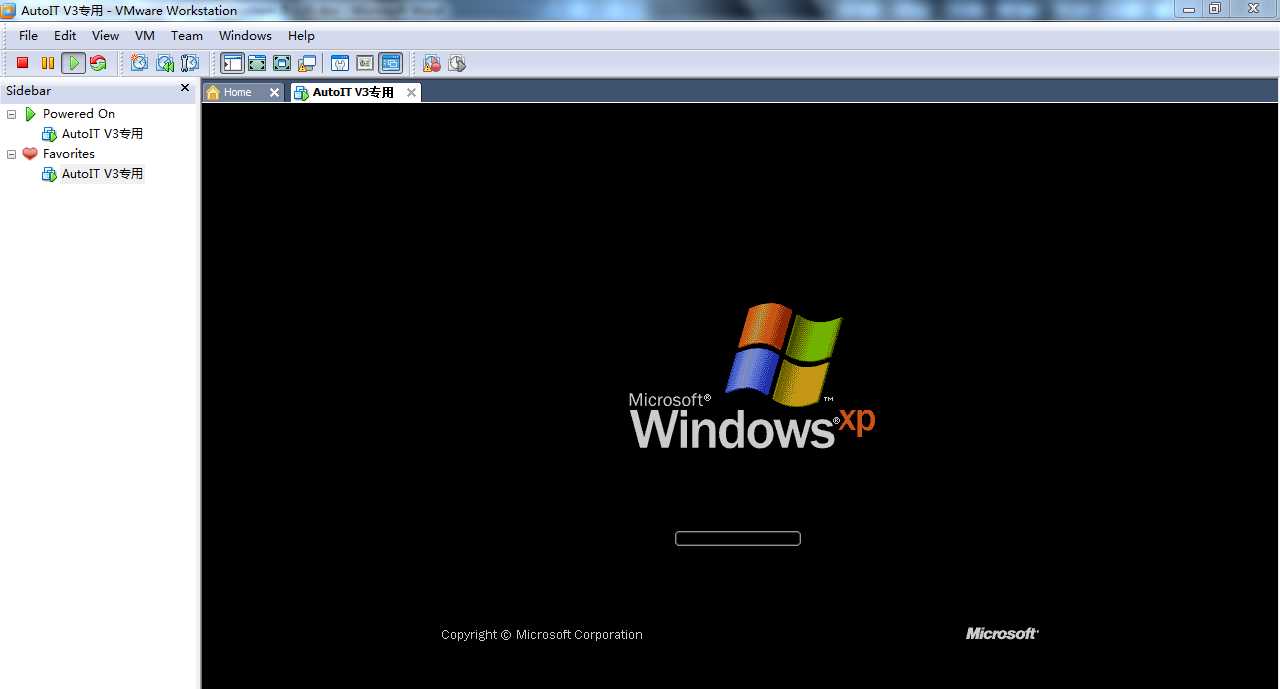The height and width of the screenshot is (689, 1280).
Task: Click the VMware Workstation title bar icon
Action: [x=9, y=10]
